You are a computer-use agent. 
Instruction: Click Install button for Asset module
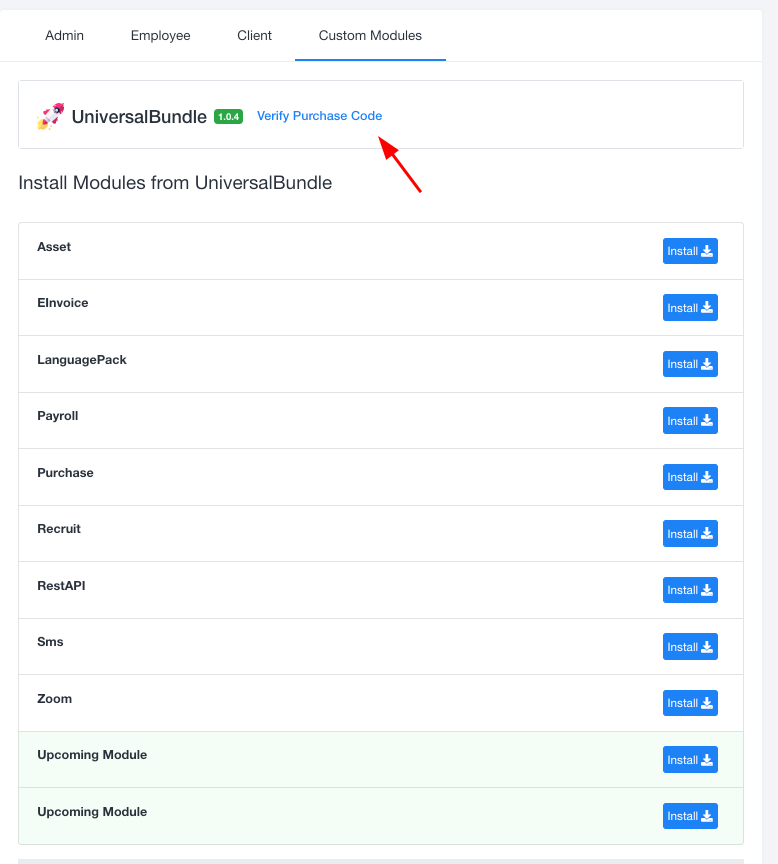tap(690, 251)
